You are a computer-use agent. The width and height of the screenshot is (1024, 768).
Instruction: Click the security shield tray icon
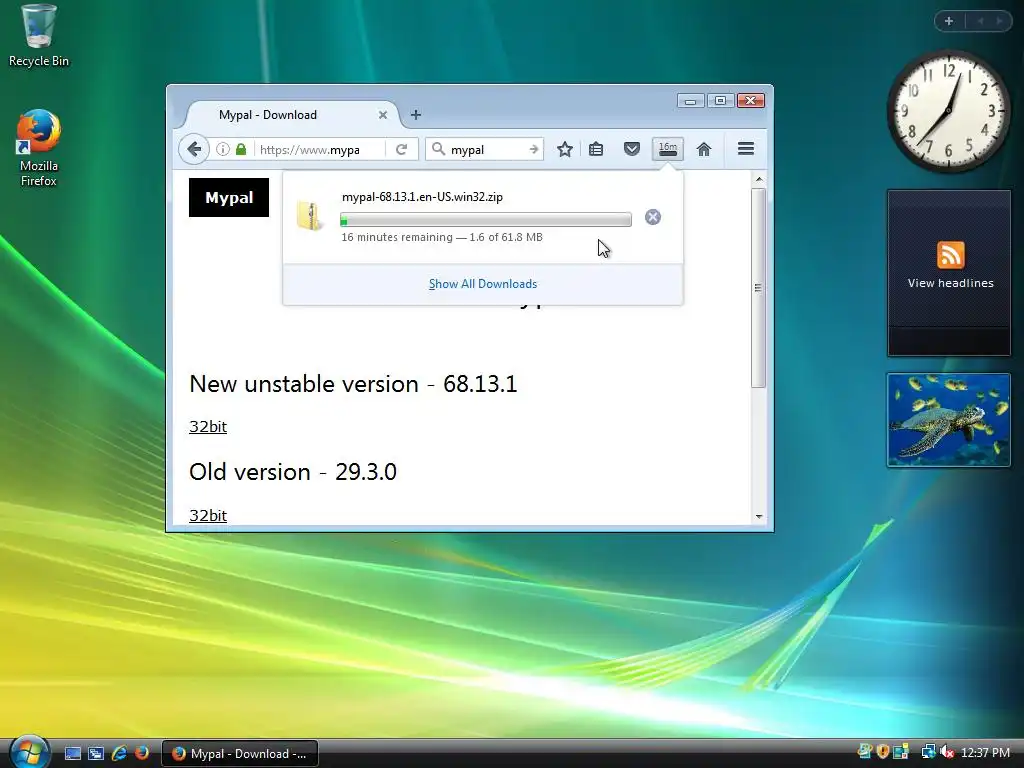click(883, 752)
